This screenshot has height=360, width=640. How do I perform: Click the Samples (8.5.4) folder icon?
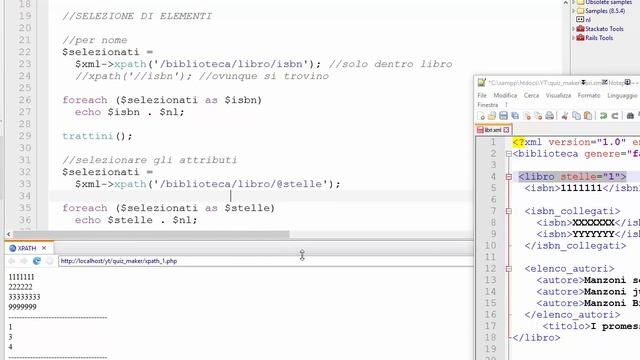point(580,11)
